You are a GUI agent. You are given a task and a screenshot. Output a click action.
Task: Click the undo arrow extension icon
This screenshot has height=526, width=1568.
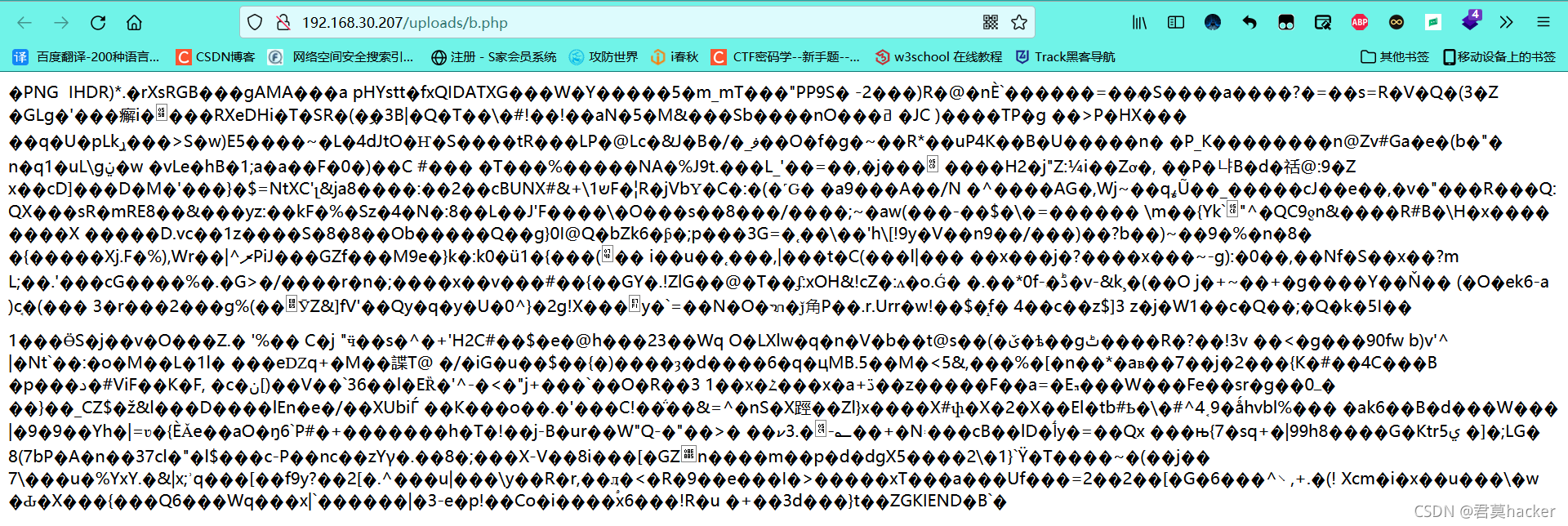[x=1249, y=22]
